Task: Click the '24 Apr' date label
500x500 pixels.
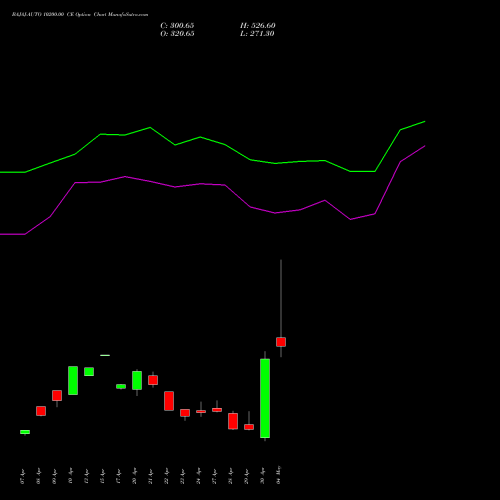Action: point(198,477)
